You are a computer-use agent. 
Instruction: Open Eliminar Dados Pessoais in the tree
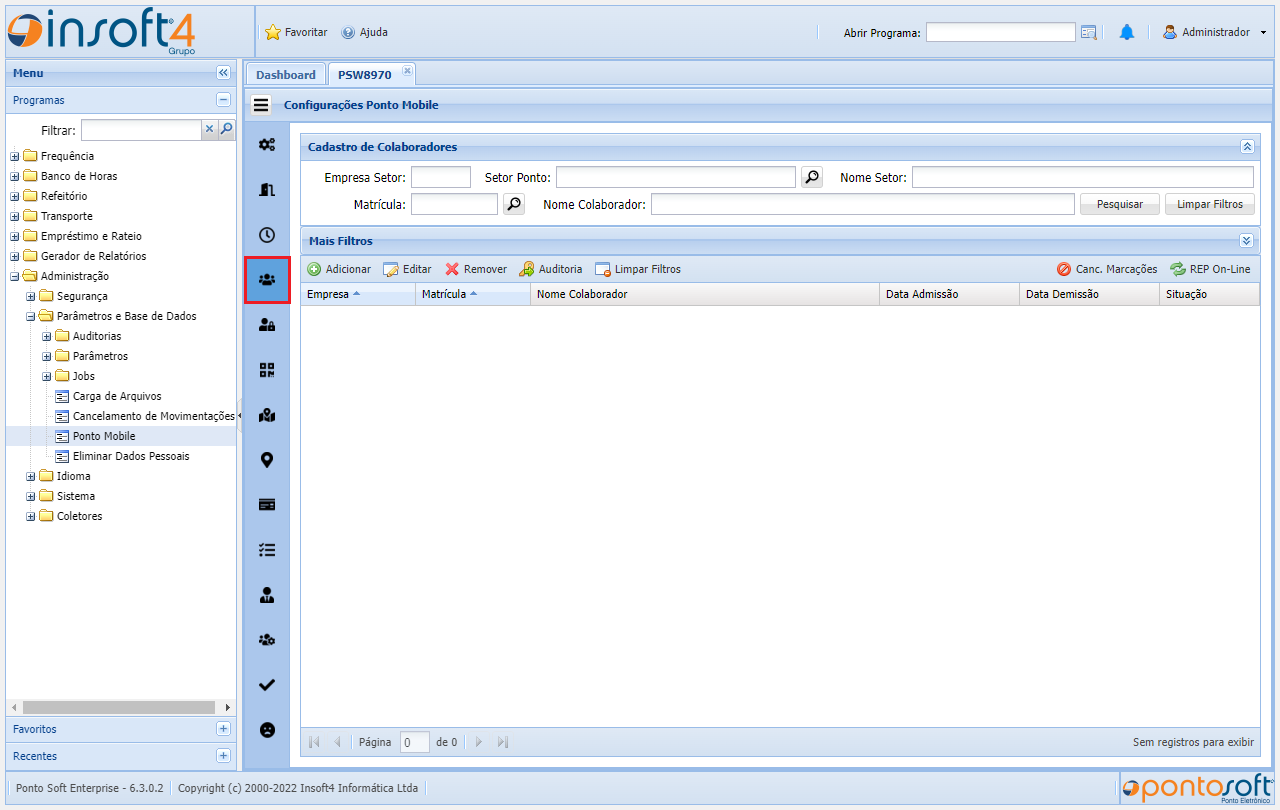[130, 456]
